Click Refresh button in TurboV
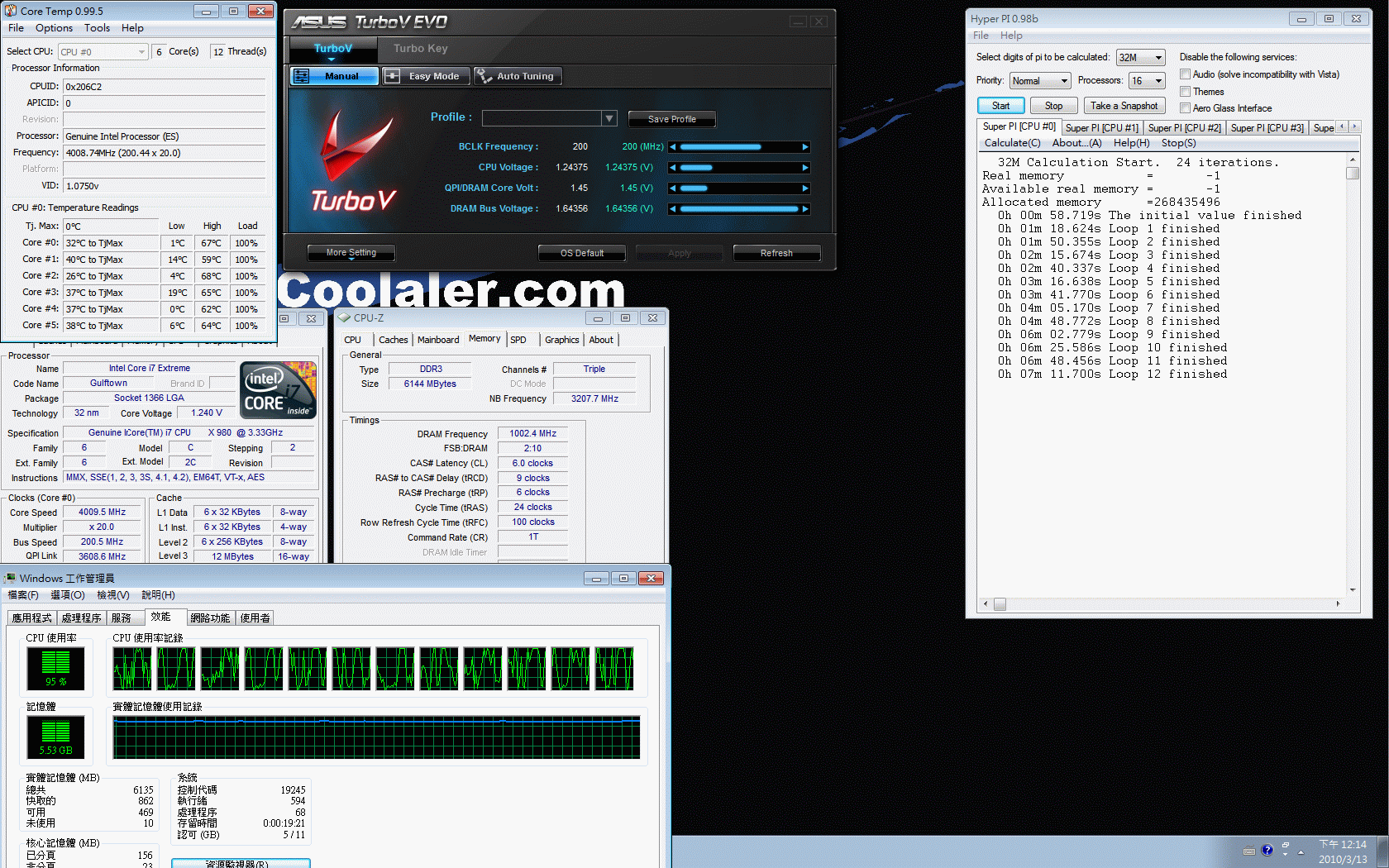This screenshot has width=1389, height=868. pos(776,253)
